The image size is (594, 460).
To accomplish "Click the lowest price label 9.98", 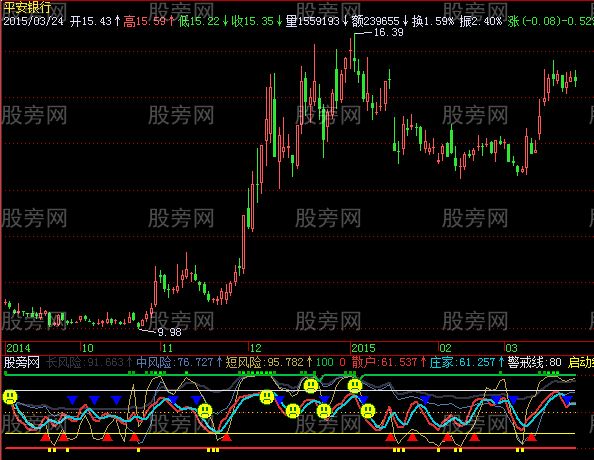I will coord(169,332).
